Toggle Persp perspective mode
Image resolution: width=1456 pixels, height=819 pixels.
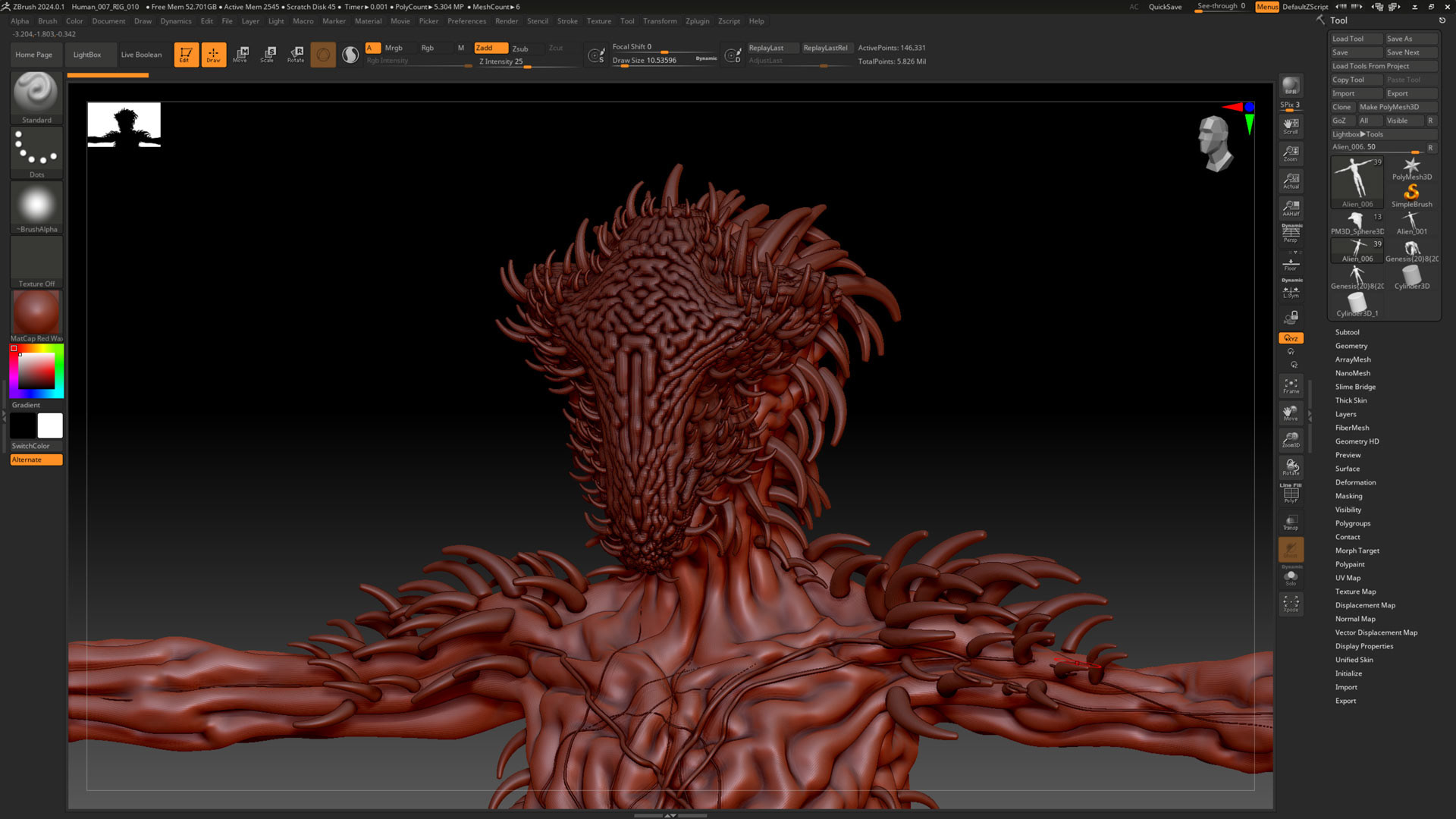(x=1290, y=233)
